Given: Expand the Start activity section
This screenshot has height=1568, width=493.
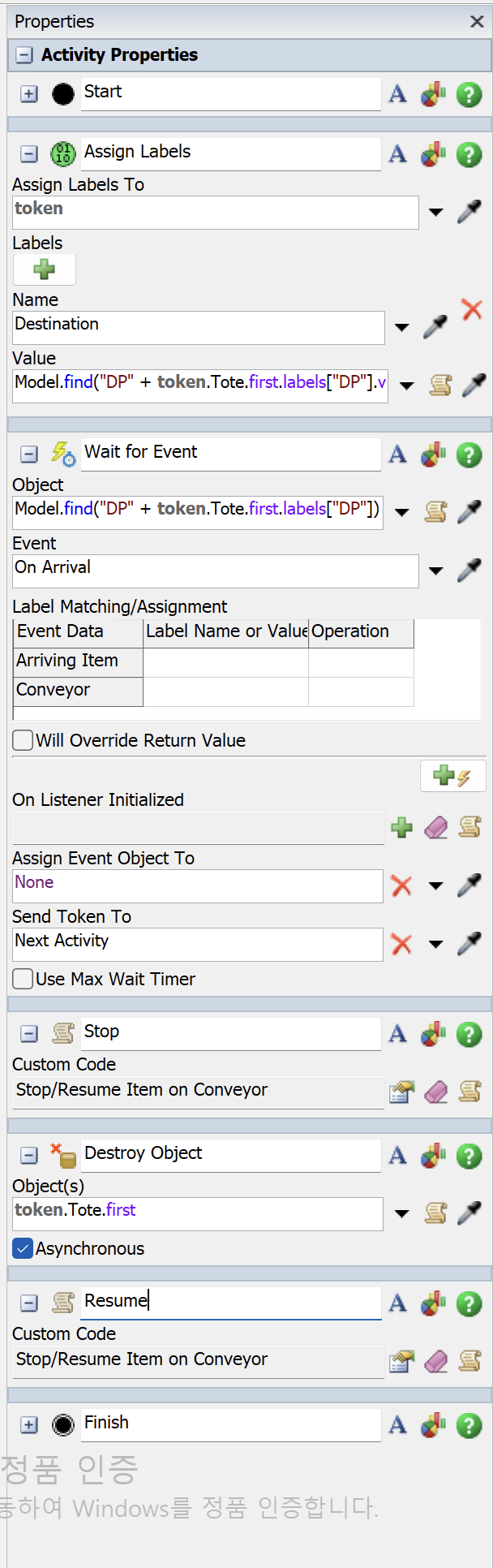Looking at the screenshot, I should pos(29,94).
